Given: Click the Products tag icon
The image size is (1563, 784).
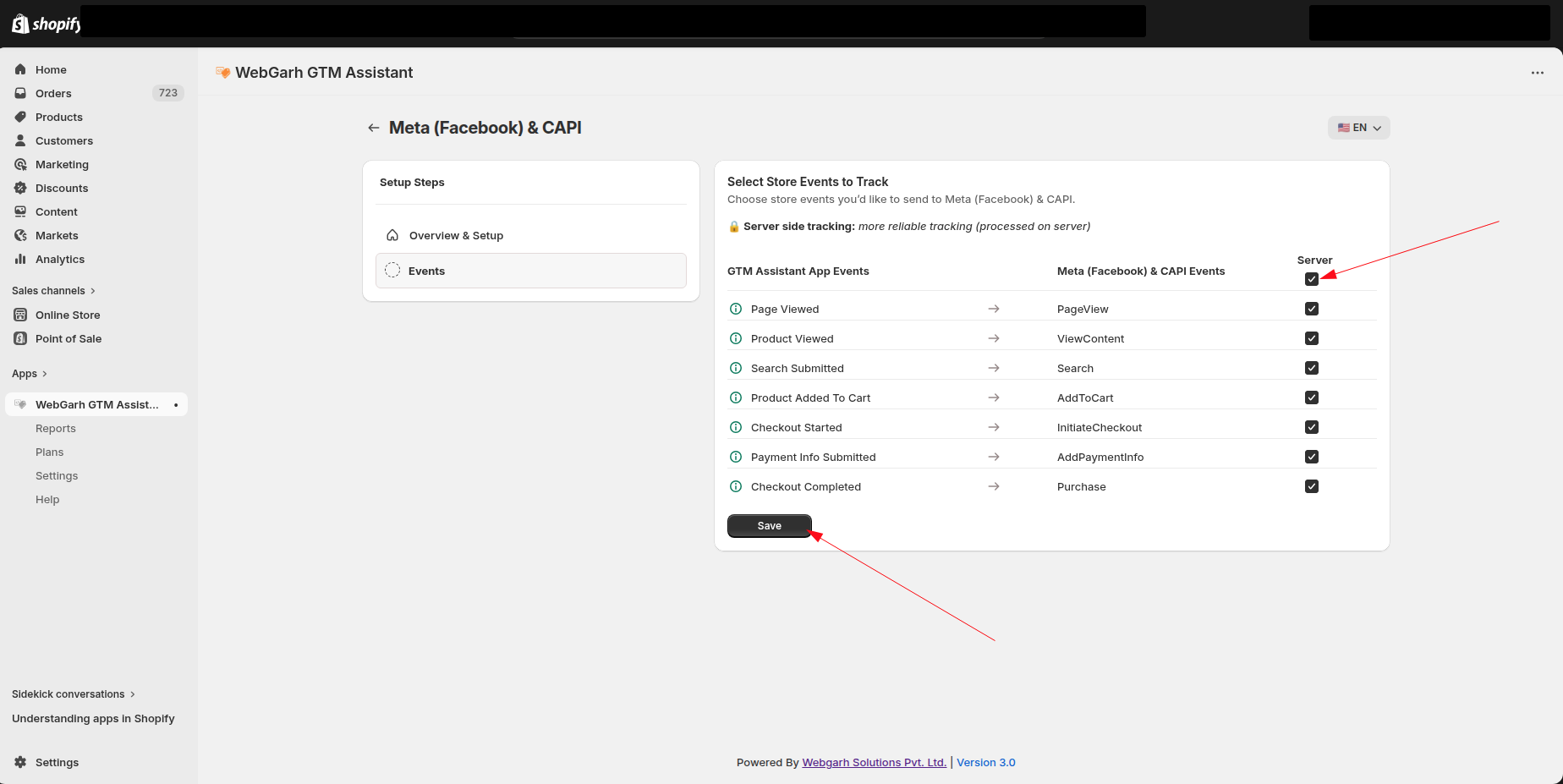Looking at the screenshot, I should (20, 117).
